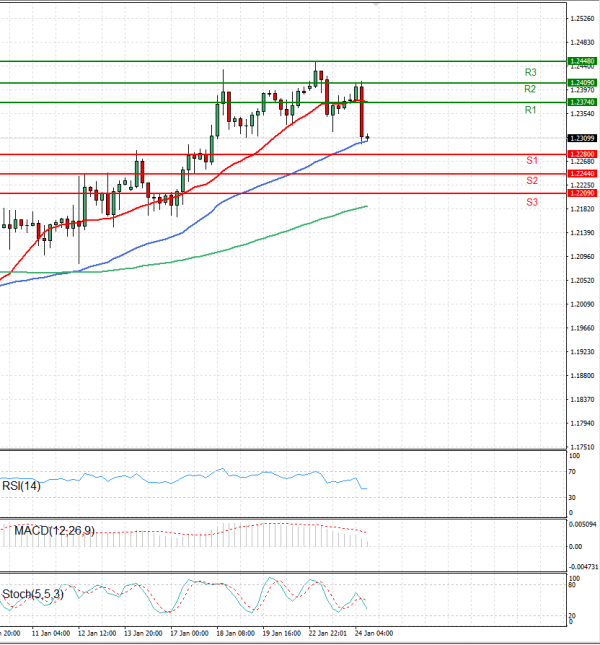Click the Stoch(5,5,3) indicator label
Viewport: 600px width, 645px height.
point(33,594)
